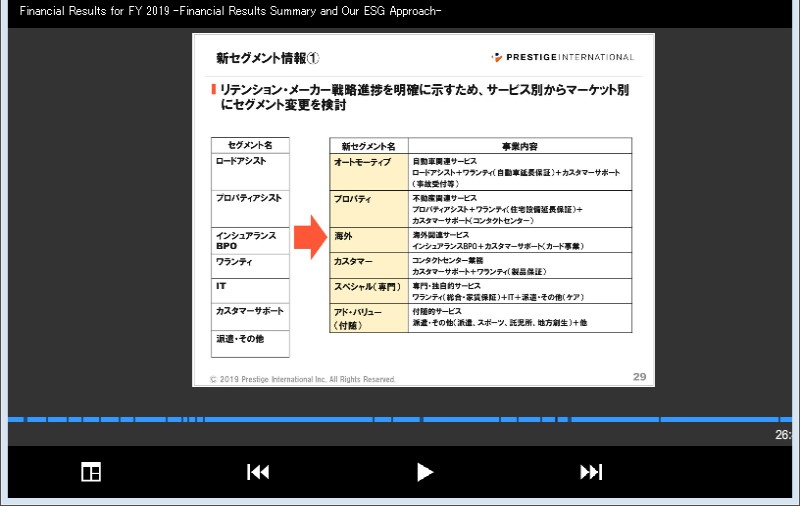The height and width of the screenshot is (506, 800).
Task: Click the elapsed time readout
Action: coord(783,435)
